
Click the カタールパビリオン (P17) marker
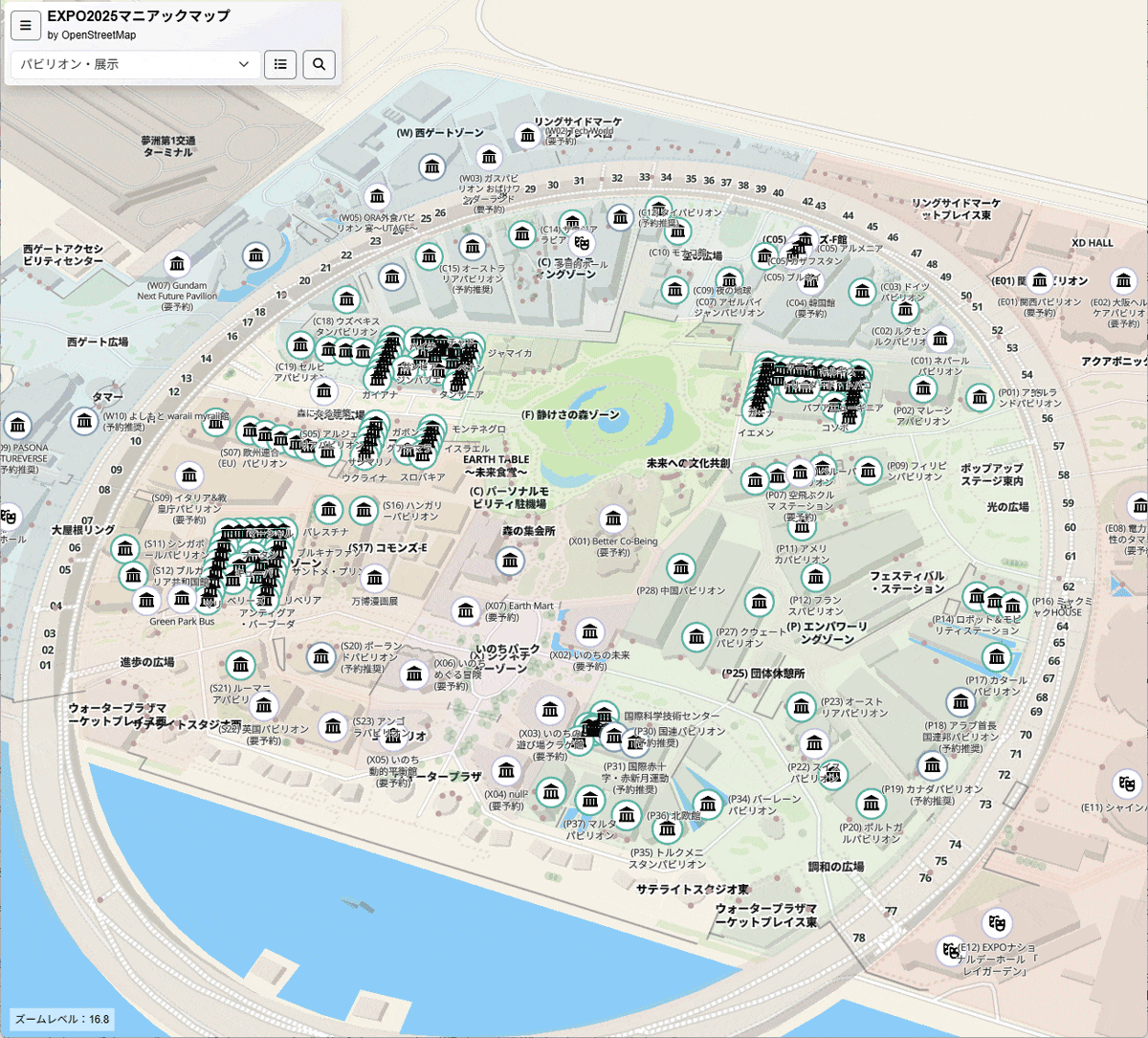click(997, 657)
